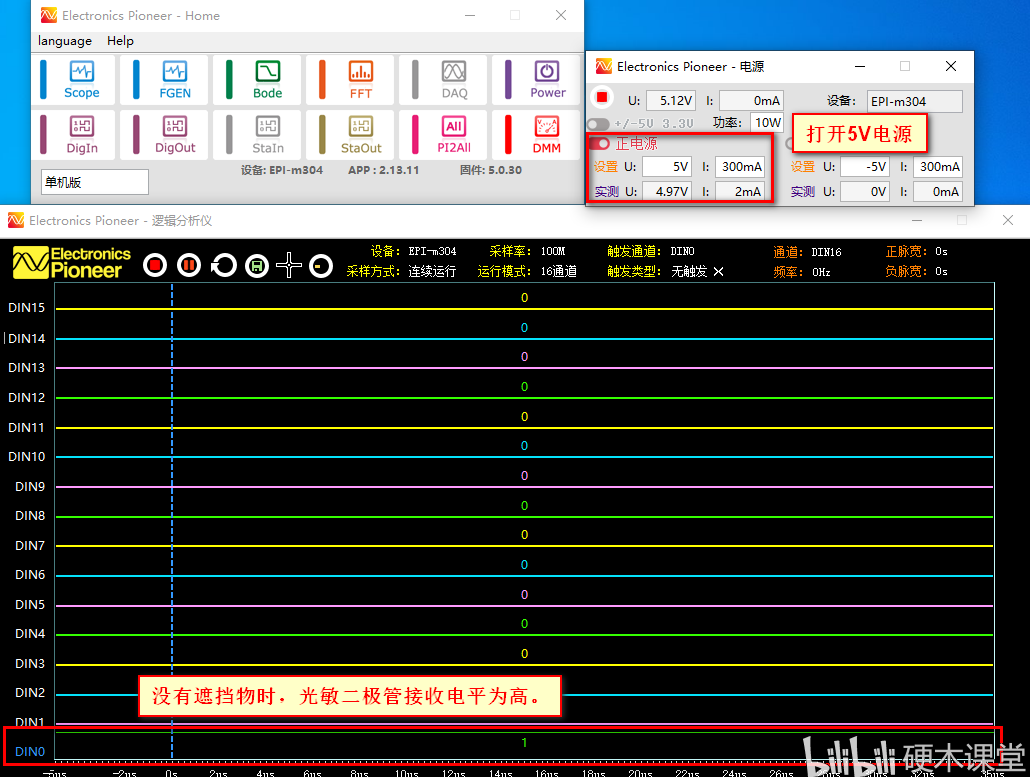1030x777 pixels.
Task: Toggle the 正电源 positive supply switch
Action: click(x=600, y=143)
